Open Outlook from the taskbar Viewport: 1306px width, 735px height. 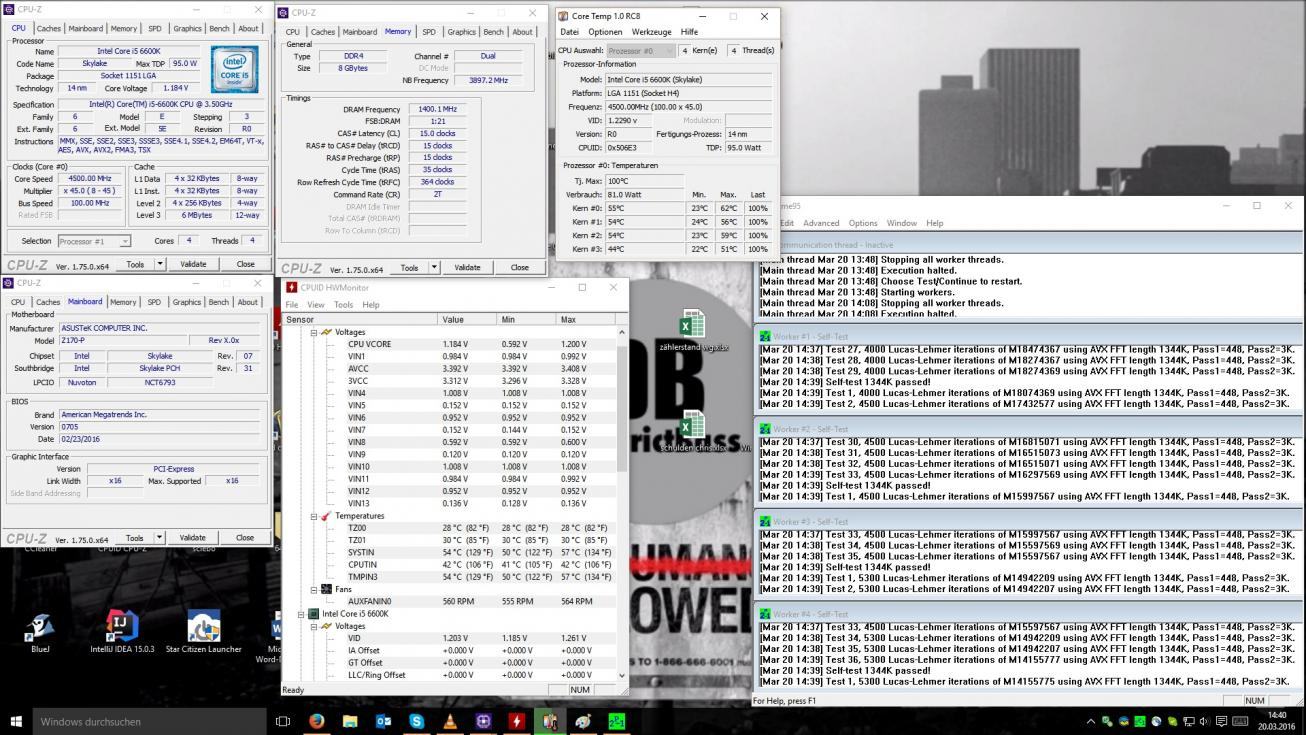pyautogui.click(x=383, y=721)
